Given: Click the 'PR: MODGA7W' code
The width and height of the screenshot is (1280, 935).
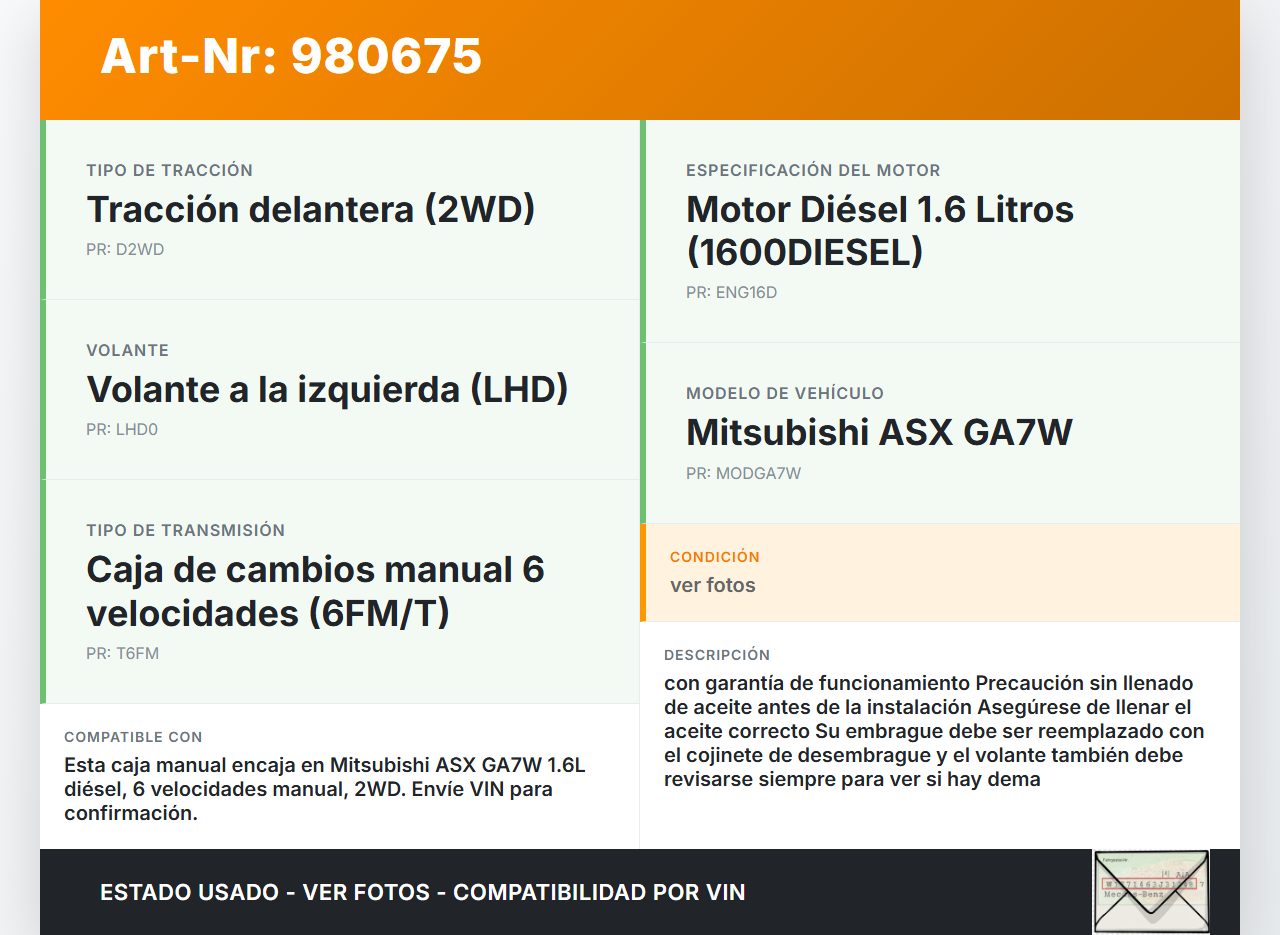Looking at the screenshot, I should coord(744,474).
